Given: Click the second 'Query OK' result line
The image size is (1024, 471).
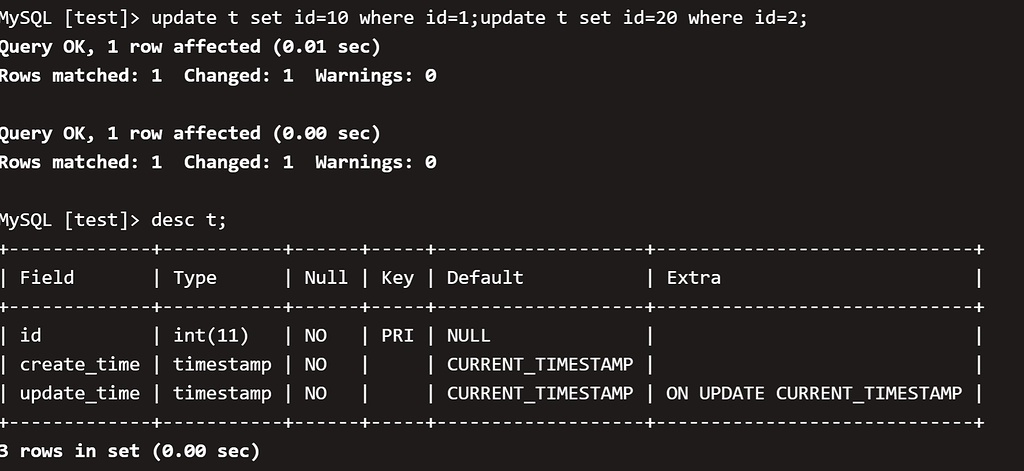Looking at the screenshot, I should coord(189,133).
